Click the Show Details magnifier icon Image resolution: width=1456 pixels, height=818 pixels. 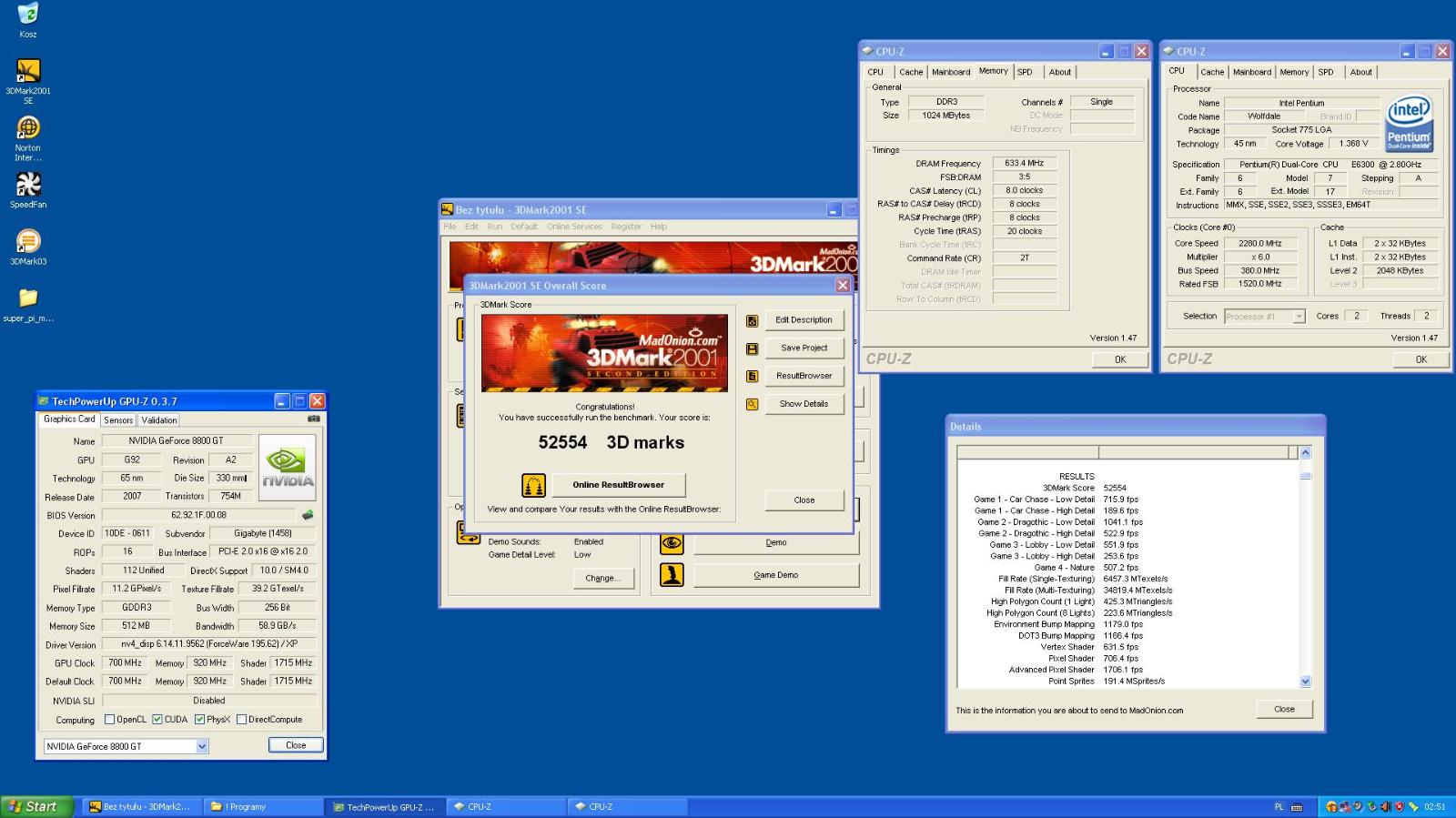click(752, 404)
